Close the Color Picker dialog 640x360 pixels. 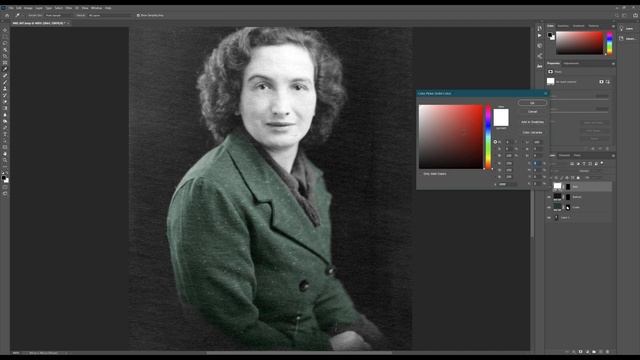pos(546,93)
